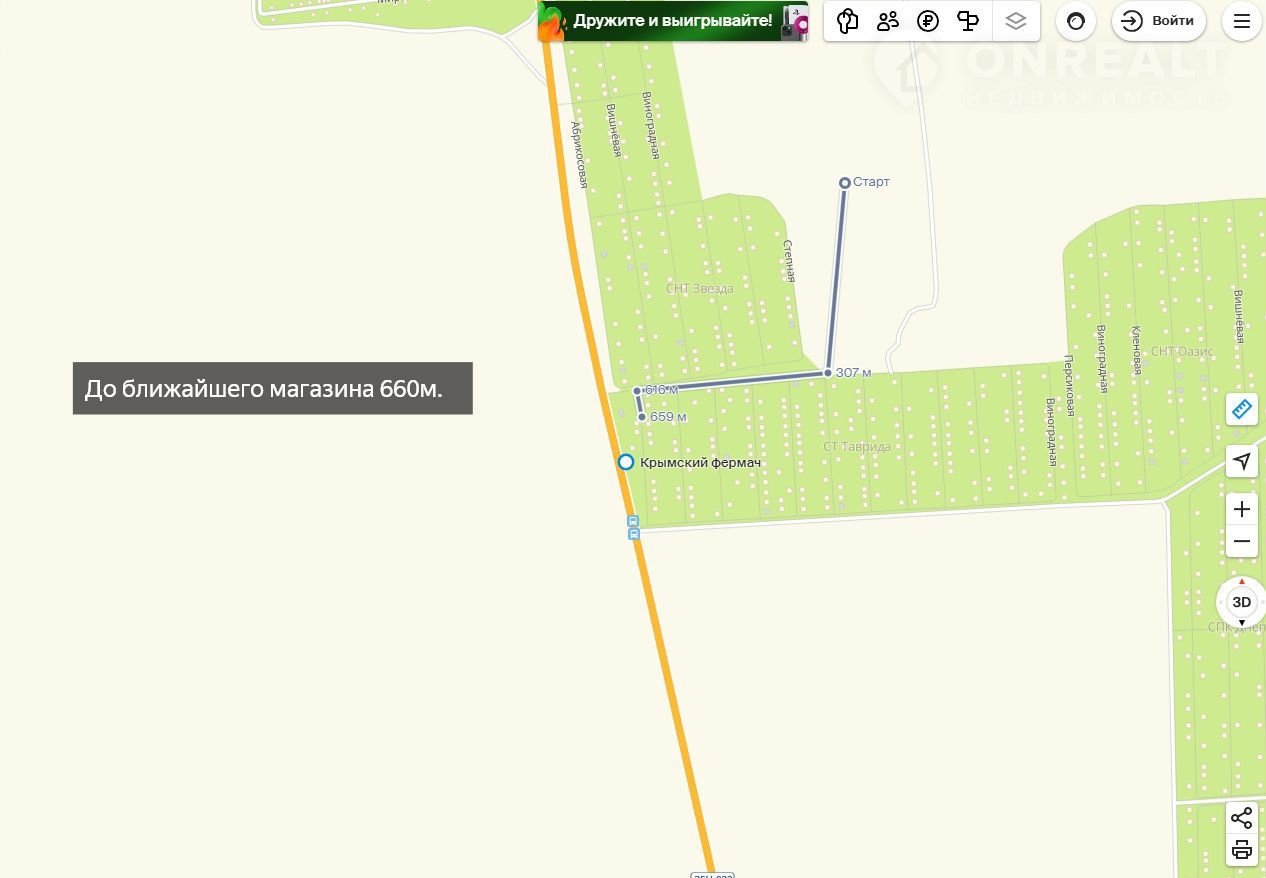Click the round dark circle button
Image resolution: width=1266 pixels, height=878 pixels.
(x=1076, y=21)
